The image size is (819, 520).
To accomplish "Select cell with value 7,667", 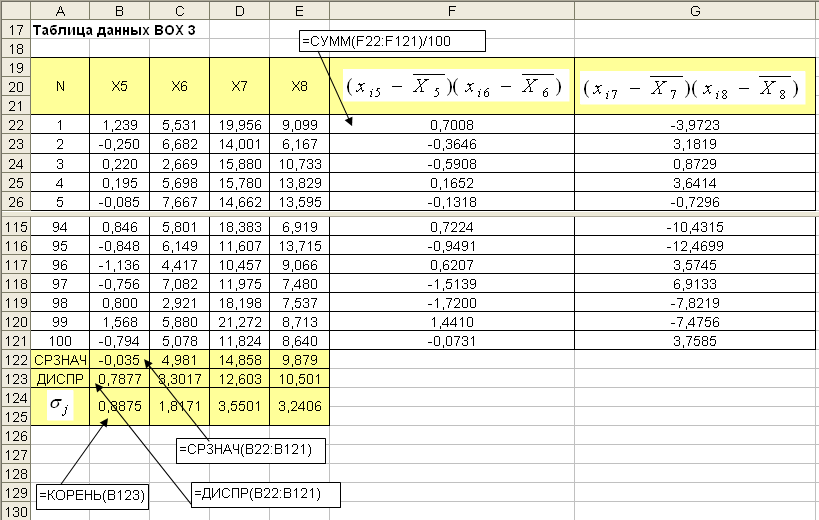I will click(x=180, y=202).
